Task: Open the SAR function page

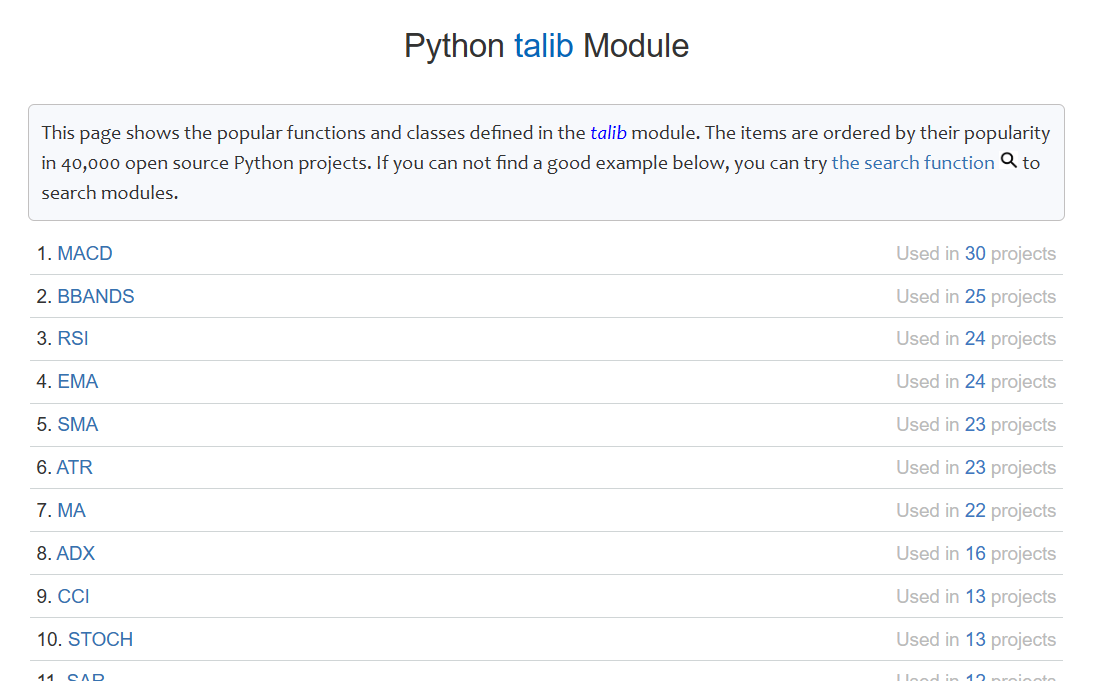Action: point(86,677)
